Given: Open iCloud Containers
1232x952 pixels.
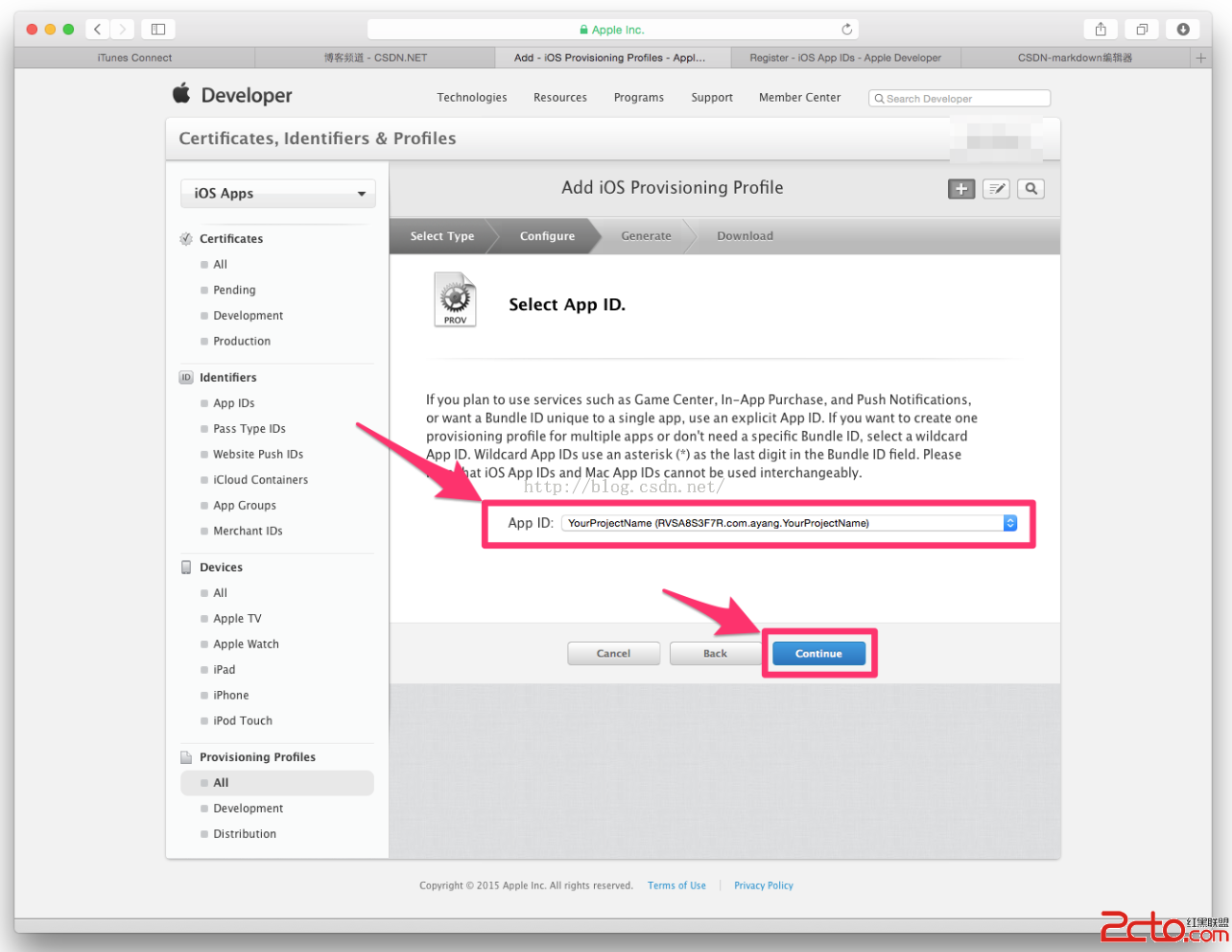Looking at the screenshot, I should tap(260, 480).
